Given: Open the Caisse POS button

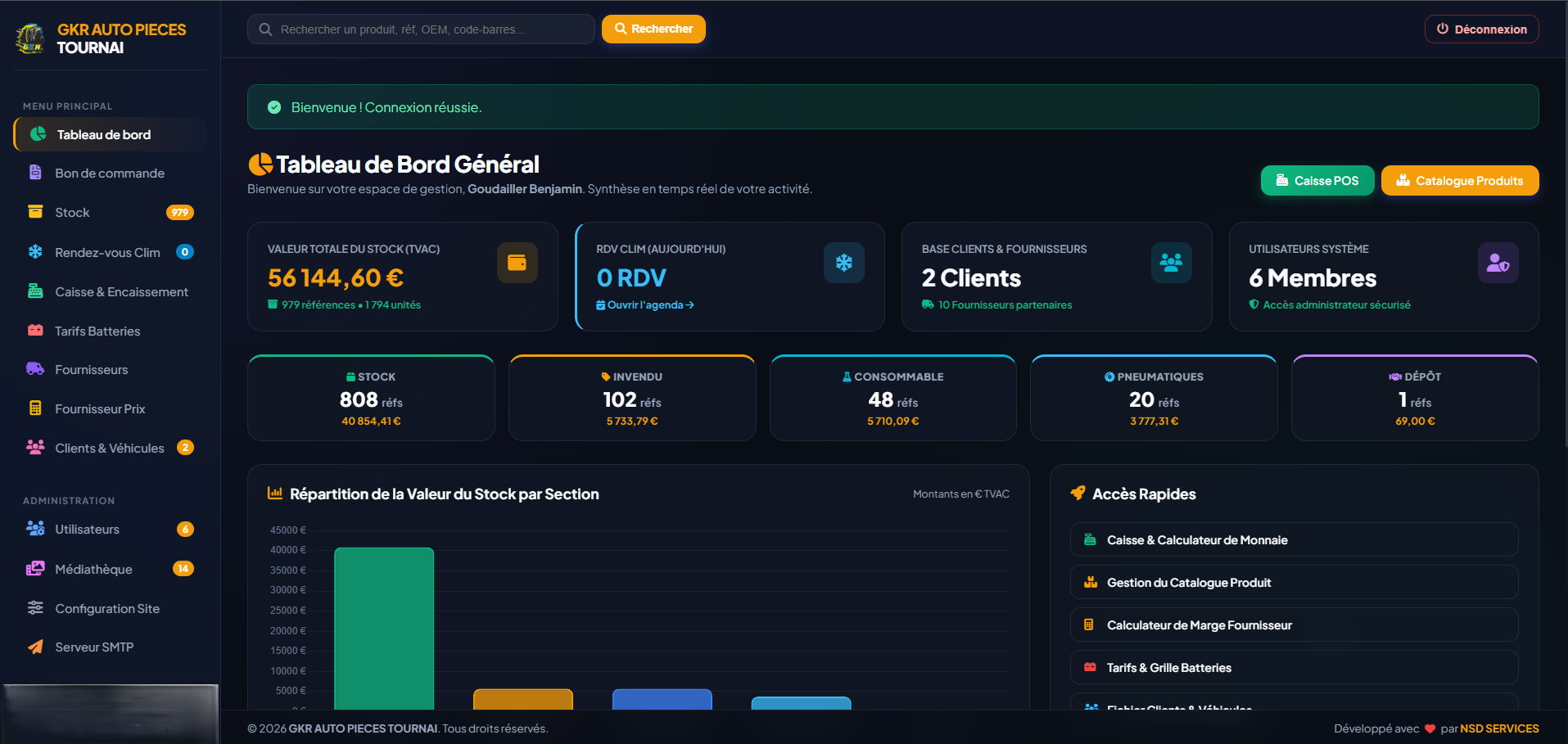Looking at the screenshot, I should (1317, 181).
